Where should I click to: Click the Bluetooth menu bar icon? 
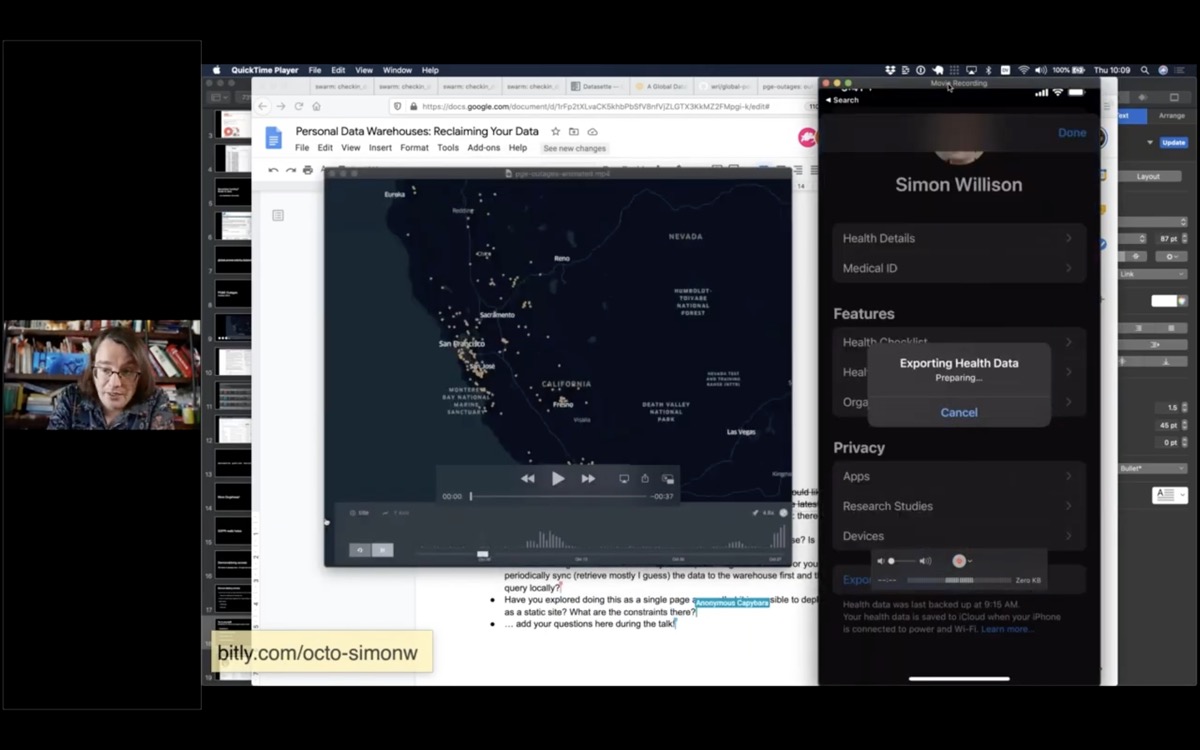click(988, 70)
